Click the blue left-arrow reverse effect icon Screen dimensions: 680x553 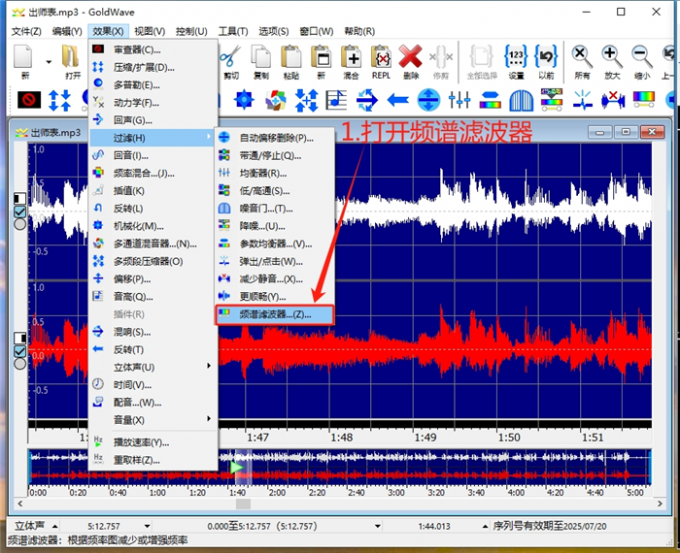pos(398,100)
